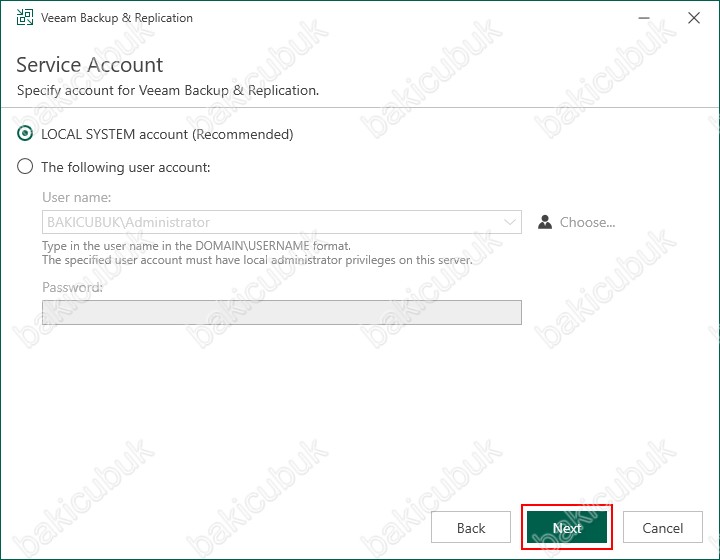Click the Choose... user button
Image resolution: width=720 pixels, height=560 pixels.
576,222
